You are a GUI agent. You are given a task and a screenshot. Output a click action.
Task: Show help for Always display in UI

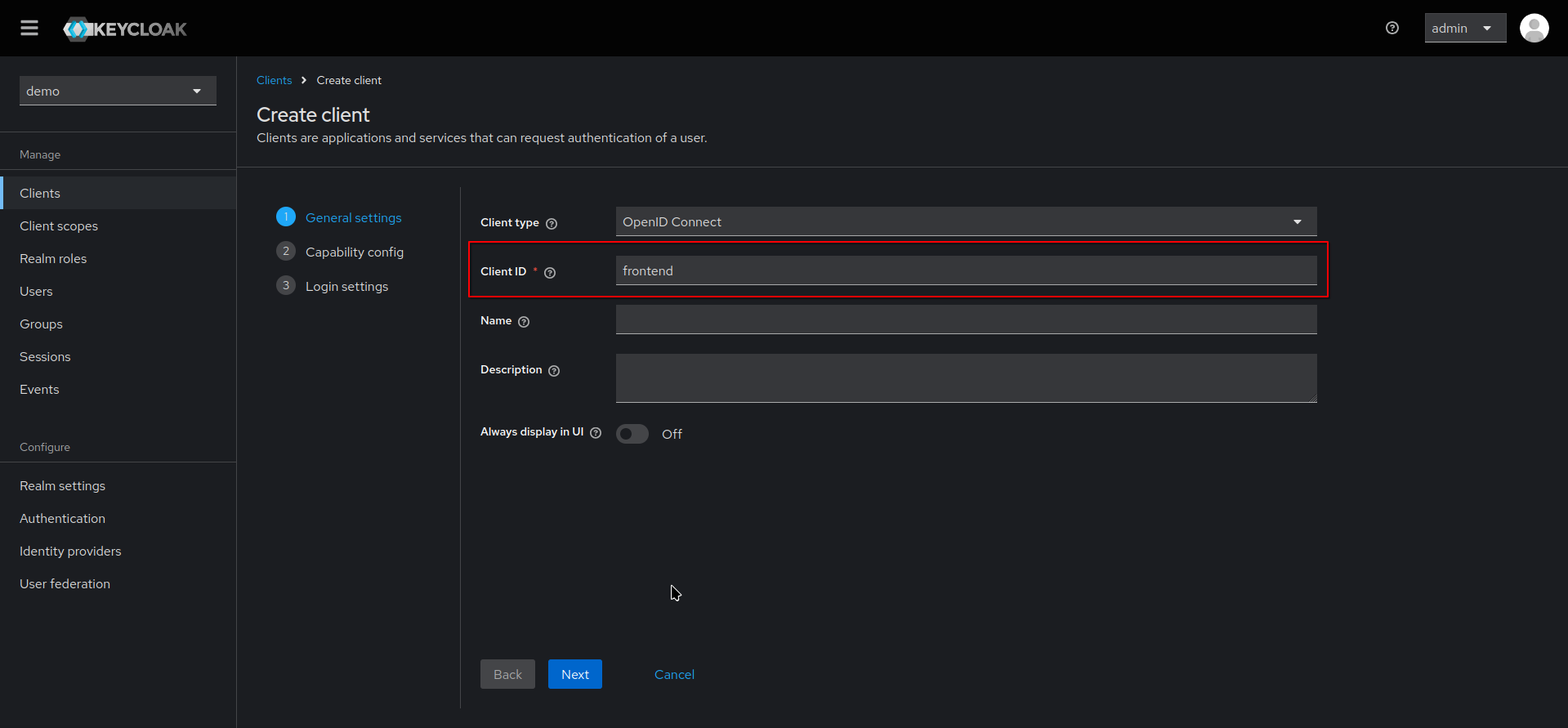click(596, 433)
